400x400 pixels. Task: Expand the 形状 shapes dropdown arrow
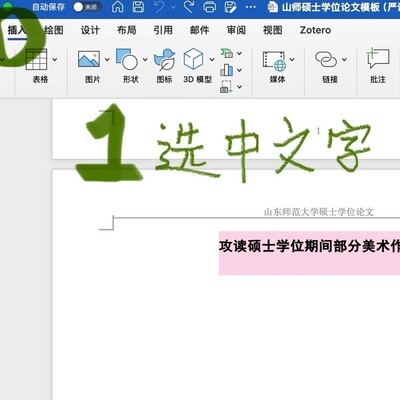[x=145, y=60]
